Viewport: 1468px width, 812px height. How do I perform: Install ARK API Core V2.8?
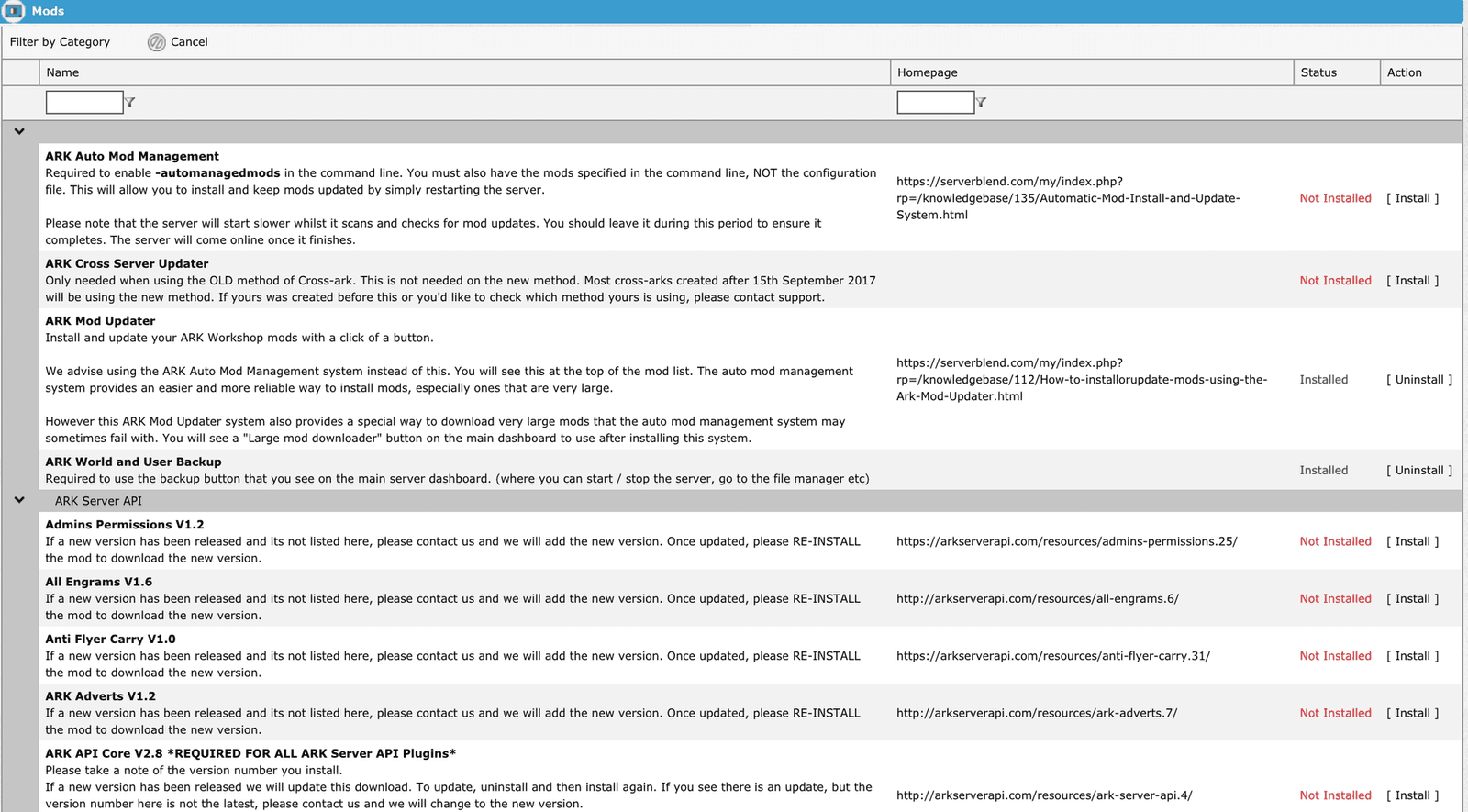pyautogui.click(x=1413, y=796)
